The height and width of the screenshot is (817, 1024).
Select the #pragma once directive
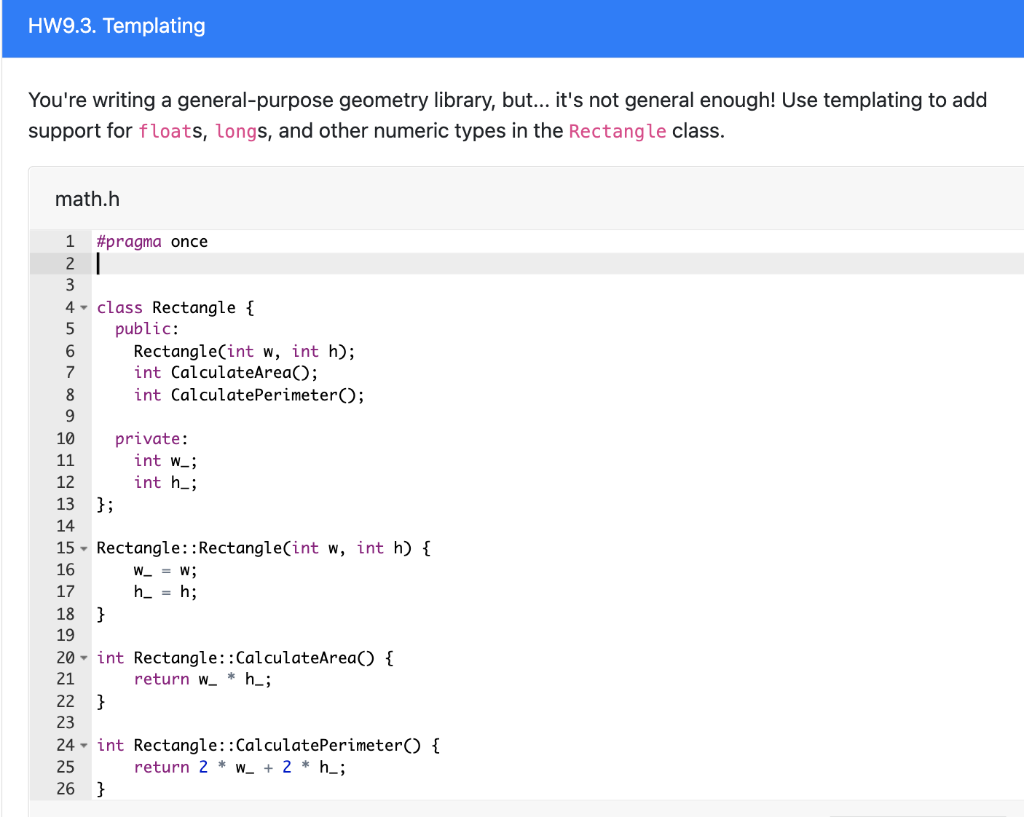[150, 241]
